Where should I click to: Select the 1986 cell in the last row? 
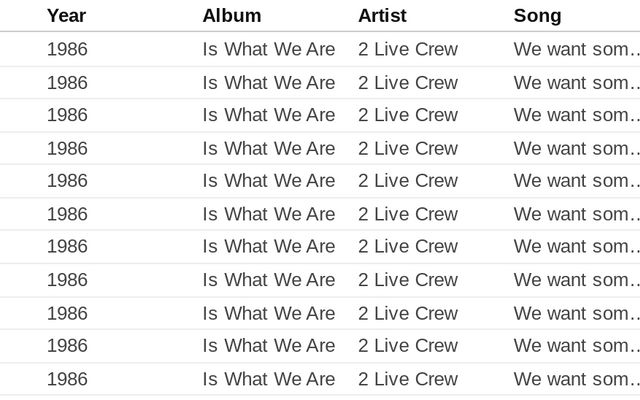67,379
